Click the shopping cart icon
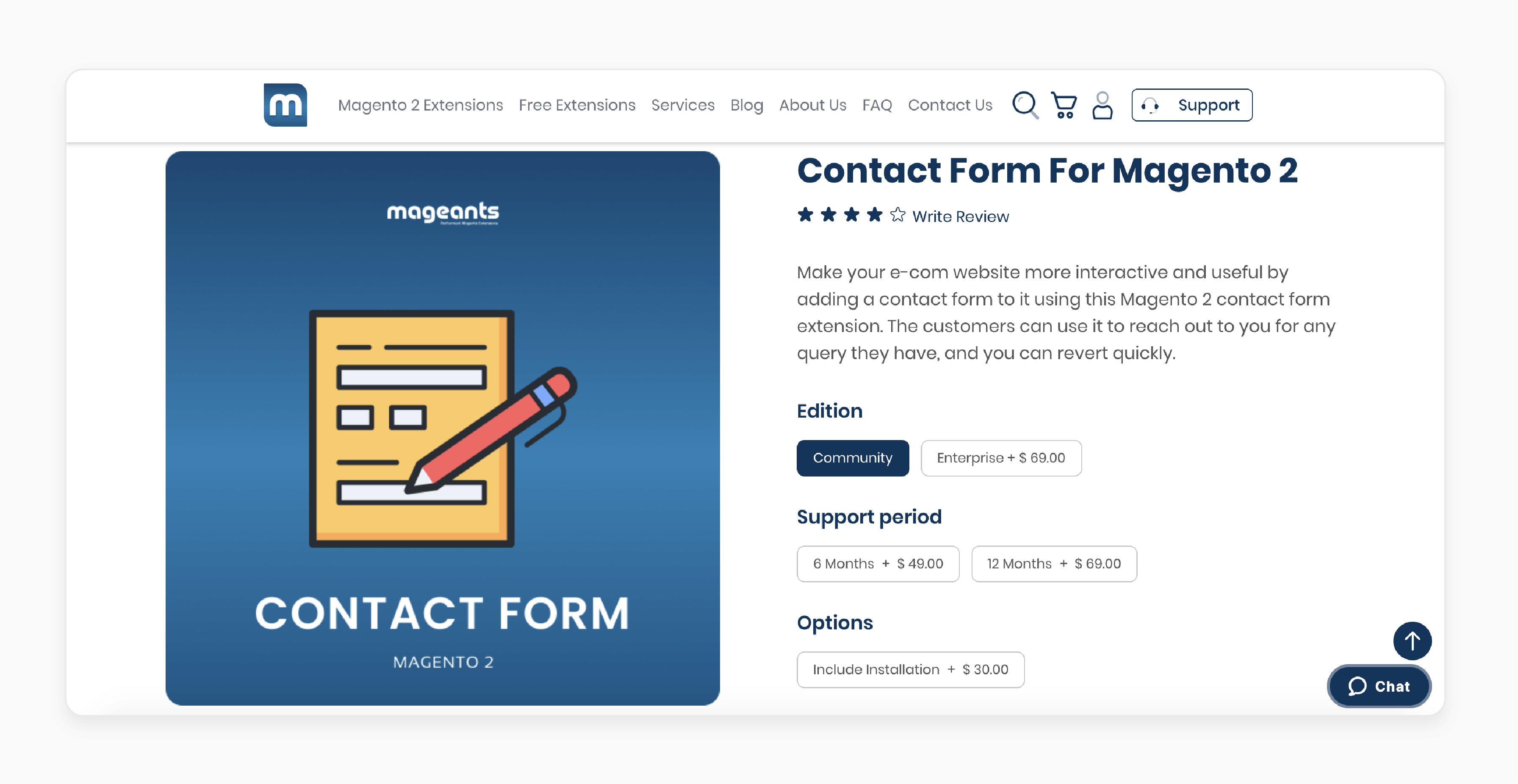Image resolution: width=1518 pixels, height=784 pixels. [x=1063, y=104]
